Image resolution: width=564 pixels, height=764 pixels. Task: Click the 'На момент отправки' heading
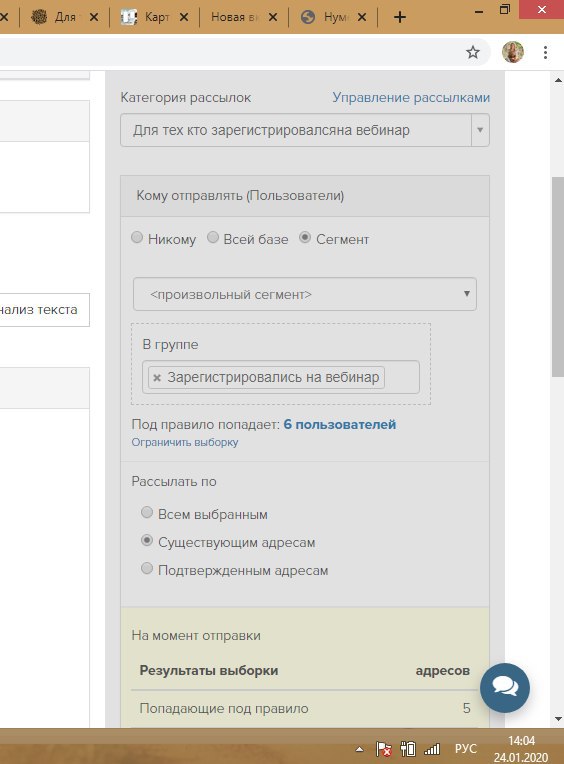(196, 635)
